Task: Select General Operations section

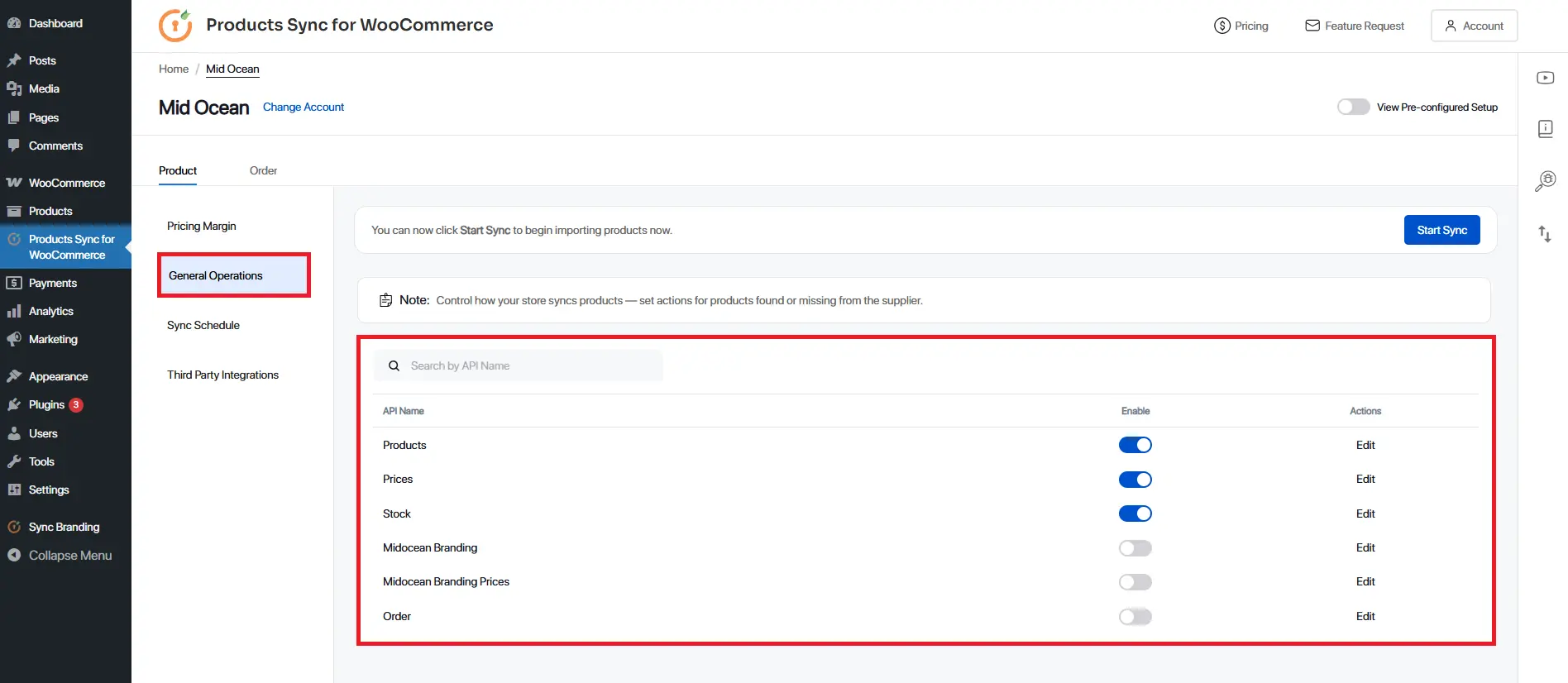Action: click(x=234, y=275)
